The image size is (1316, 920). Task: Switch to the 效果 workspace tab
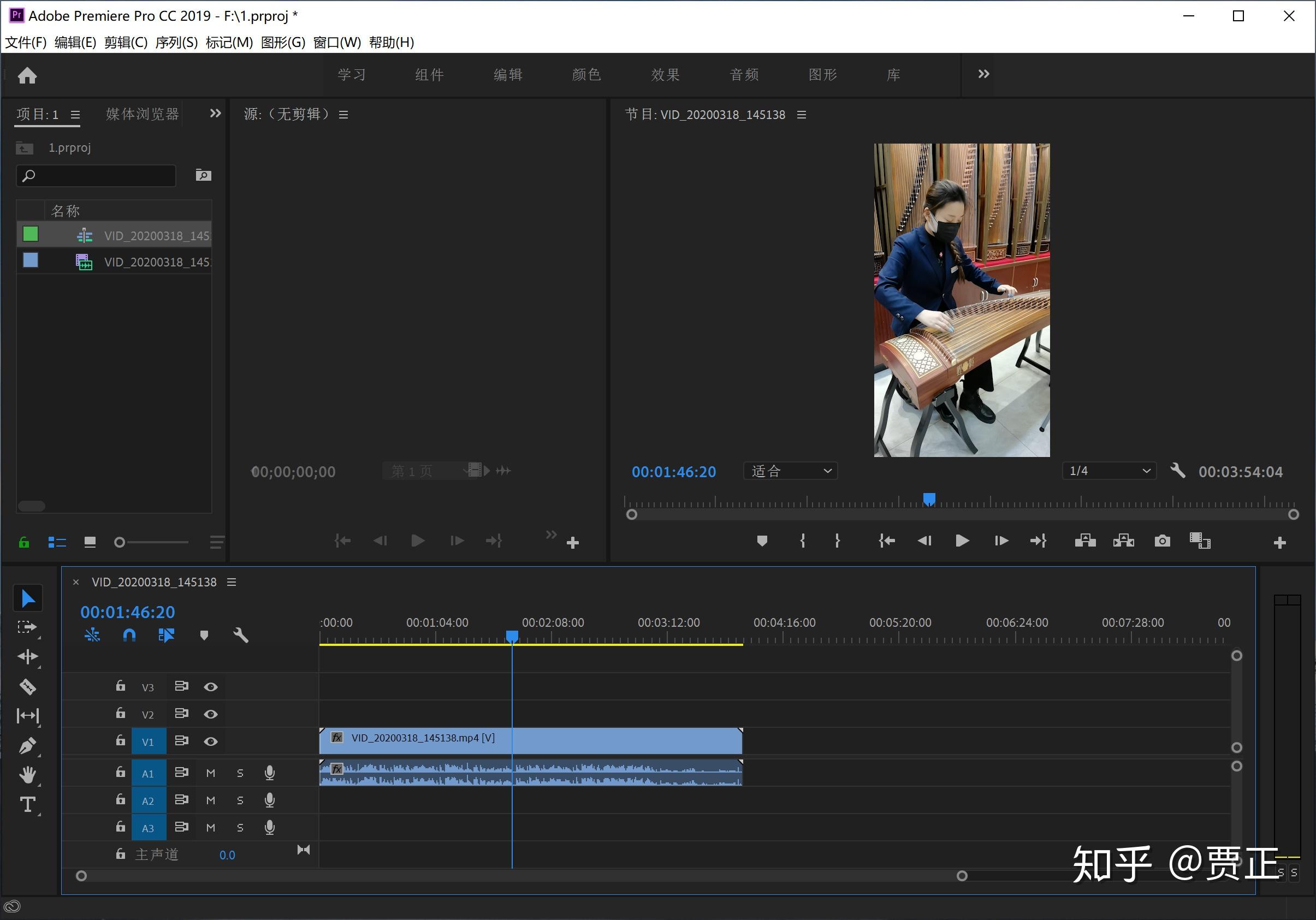[665, 74]
